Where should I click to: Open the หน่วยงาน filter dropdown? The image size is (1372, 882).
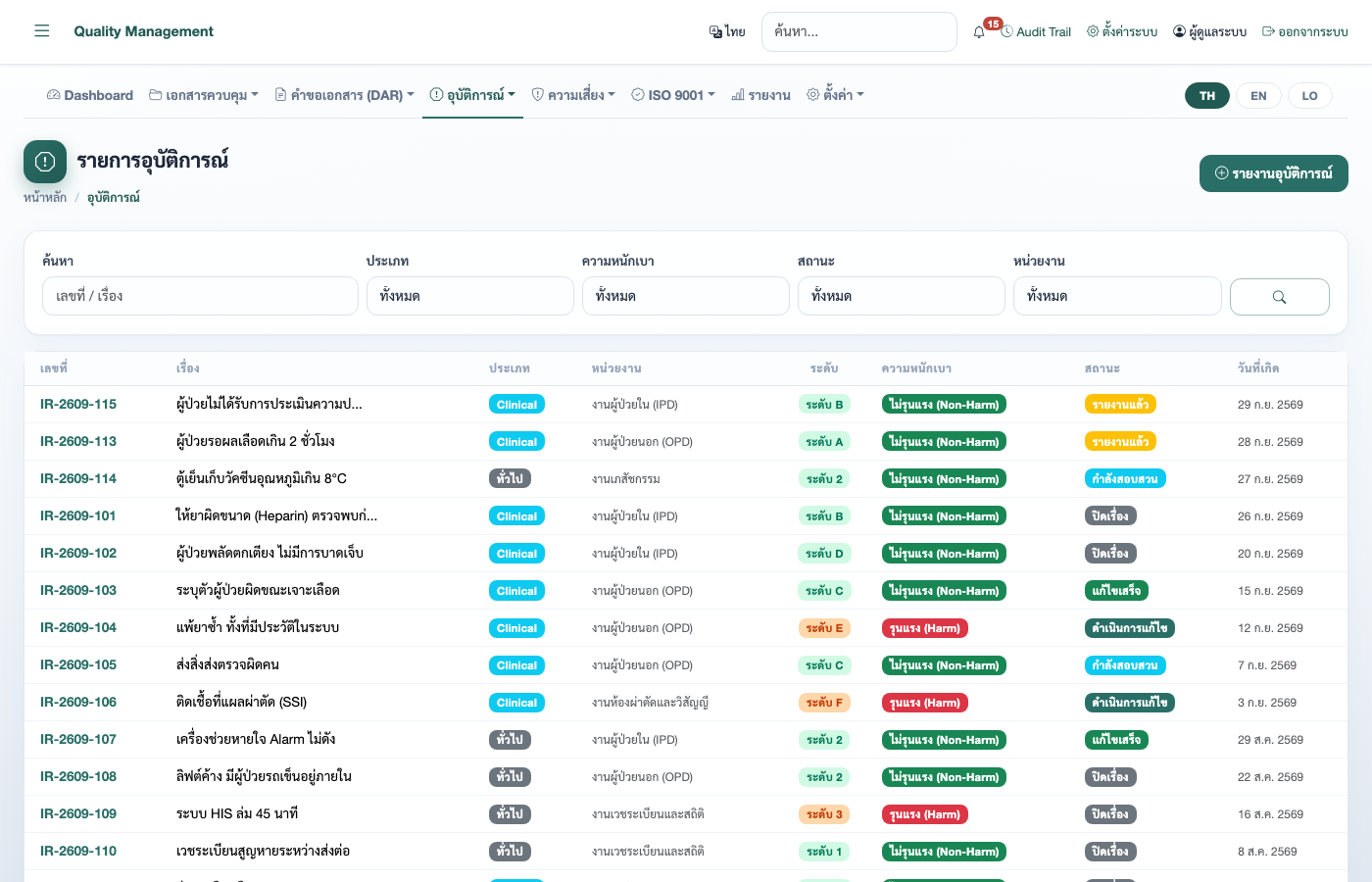[1117, 296]
